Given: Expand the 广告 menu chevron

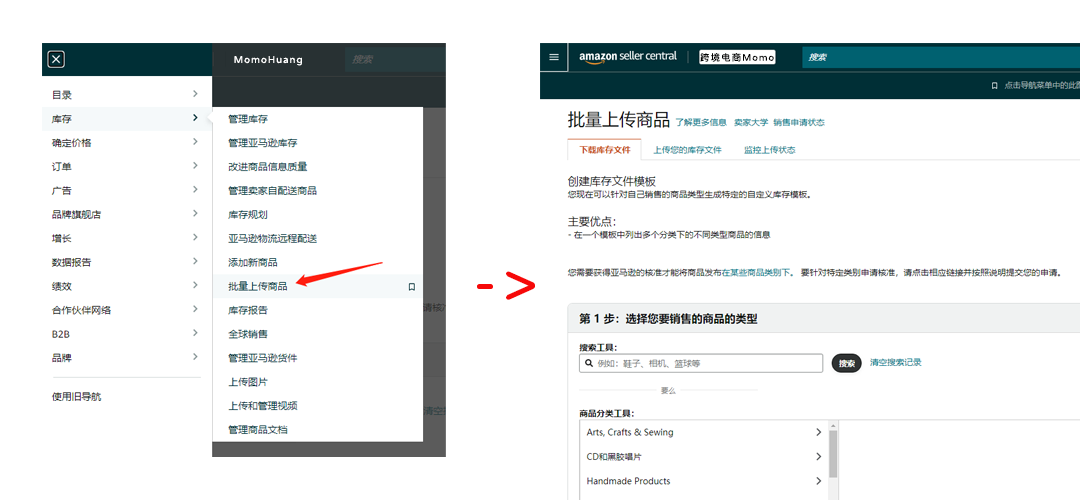Looking at the screenshot, I should (195, 189).
